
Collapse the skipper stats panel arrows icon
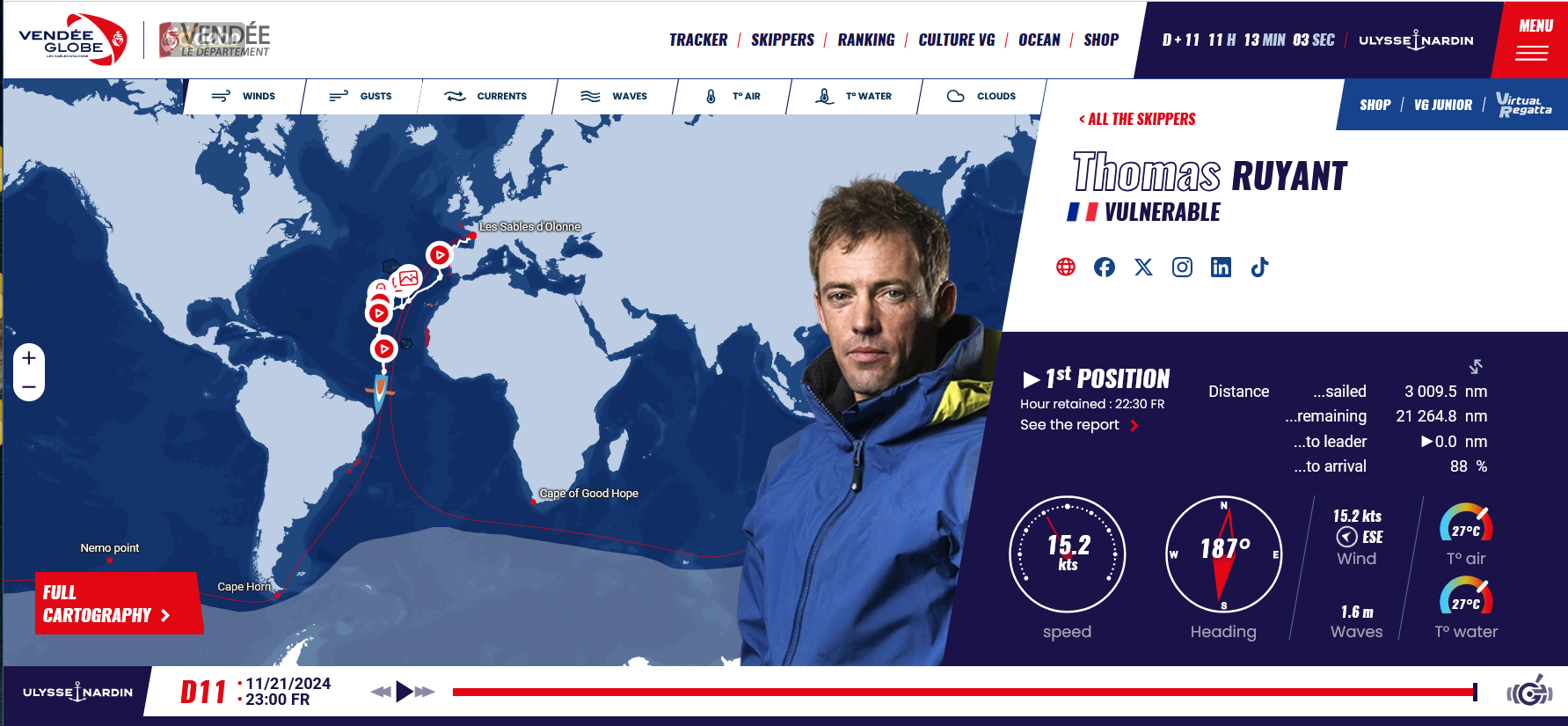1476,366
